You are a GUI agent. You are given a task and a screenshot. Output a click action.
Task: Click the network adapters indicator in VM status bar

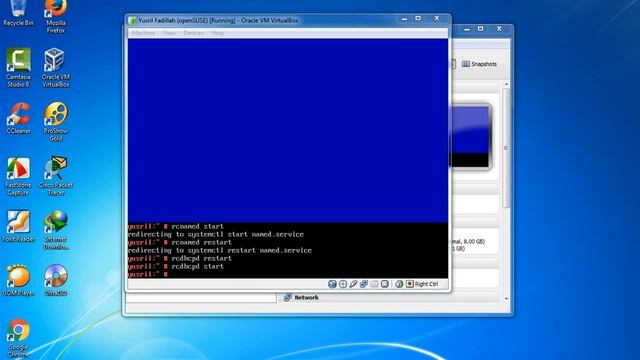(364, 284)
